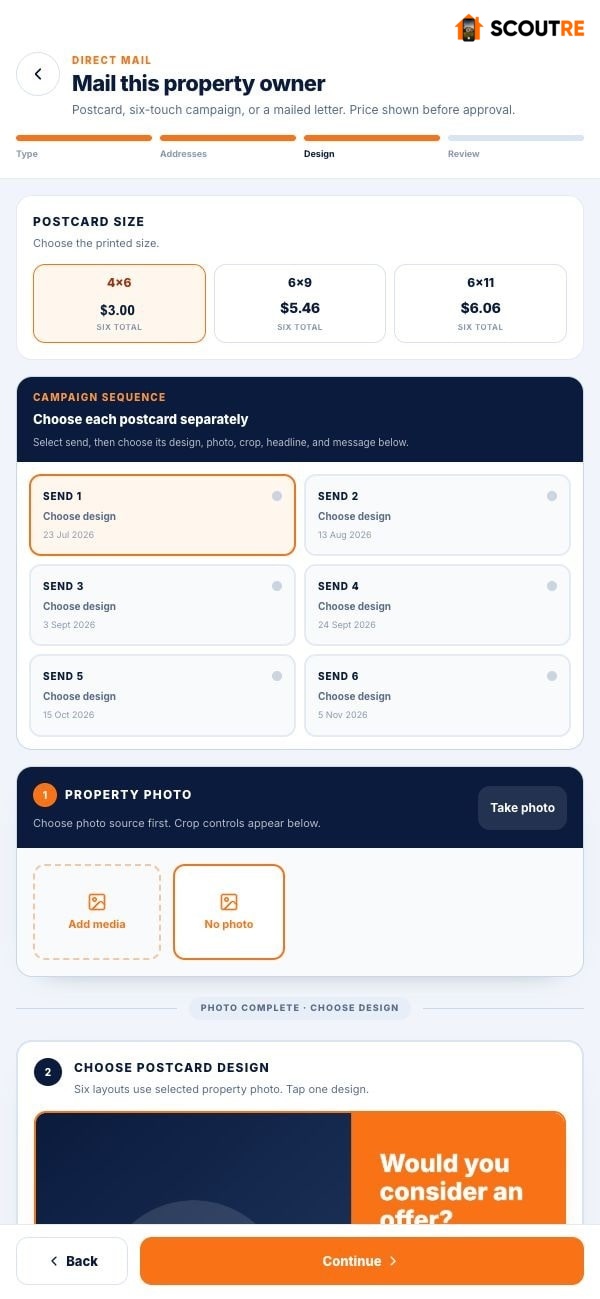Click the bottom Back button
The height and width of the screenshot is (1299, 600).
coord(72,1261)
